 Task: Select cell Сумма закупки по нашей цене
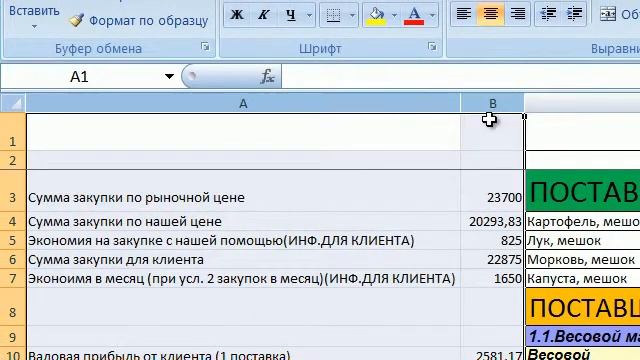[x=243, y=221]
